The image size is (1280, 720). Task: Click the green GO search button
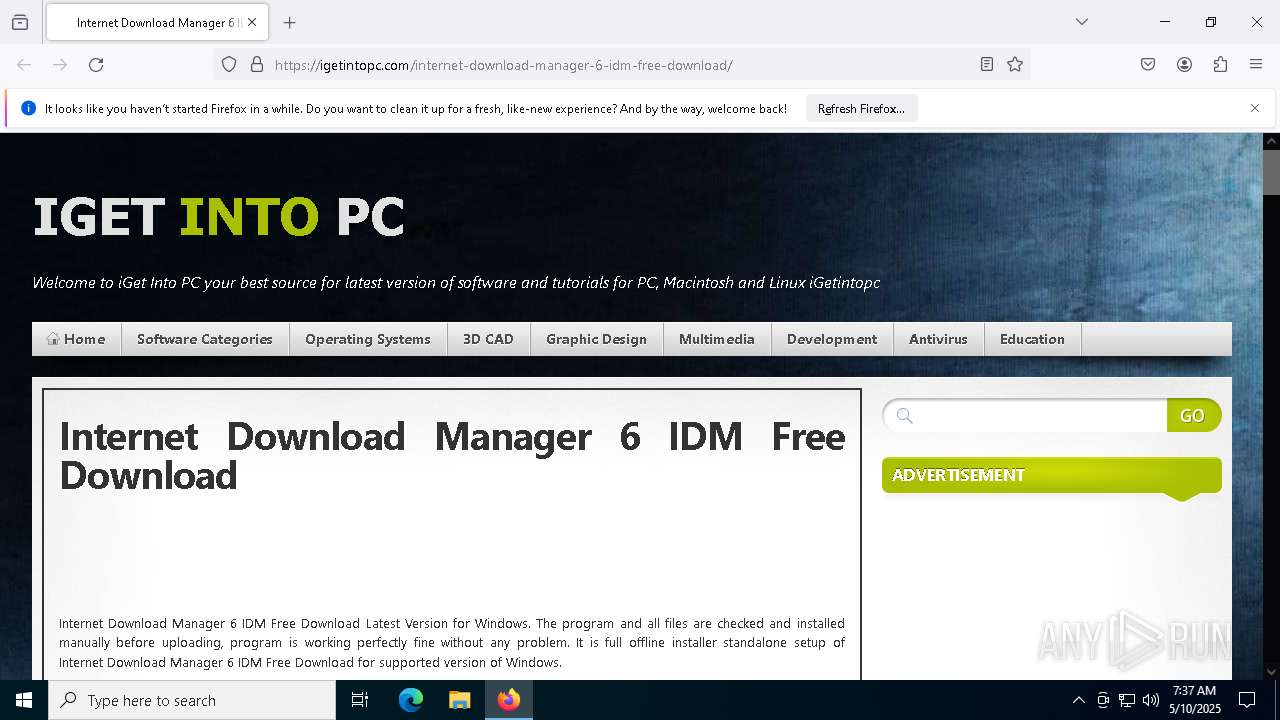(1193, 416)
